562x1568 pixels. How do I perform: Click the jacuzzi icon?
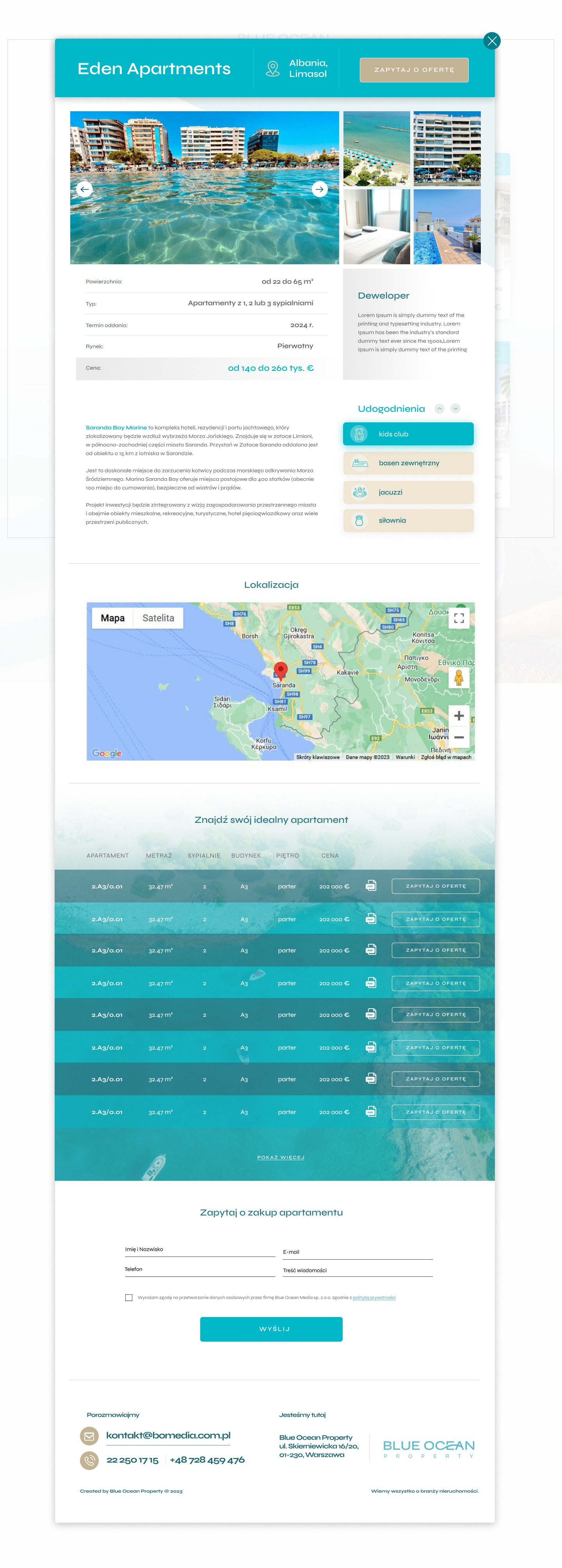tap(360, 492)
